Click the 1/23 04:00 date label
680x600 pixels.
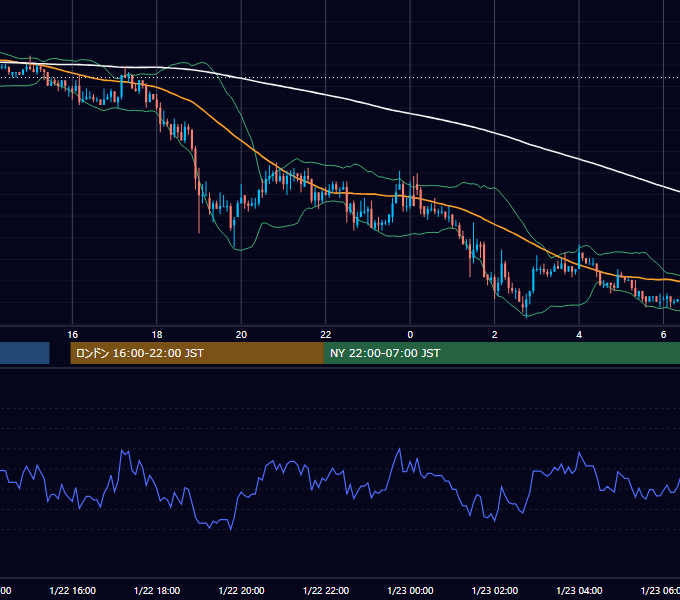tap(579, 590)
